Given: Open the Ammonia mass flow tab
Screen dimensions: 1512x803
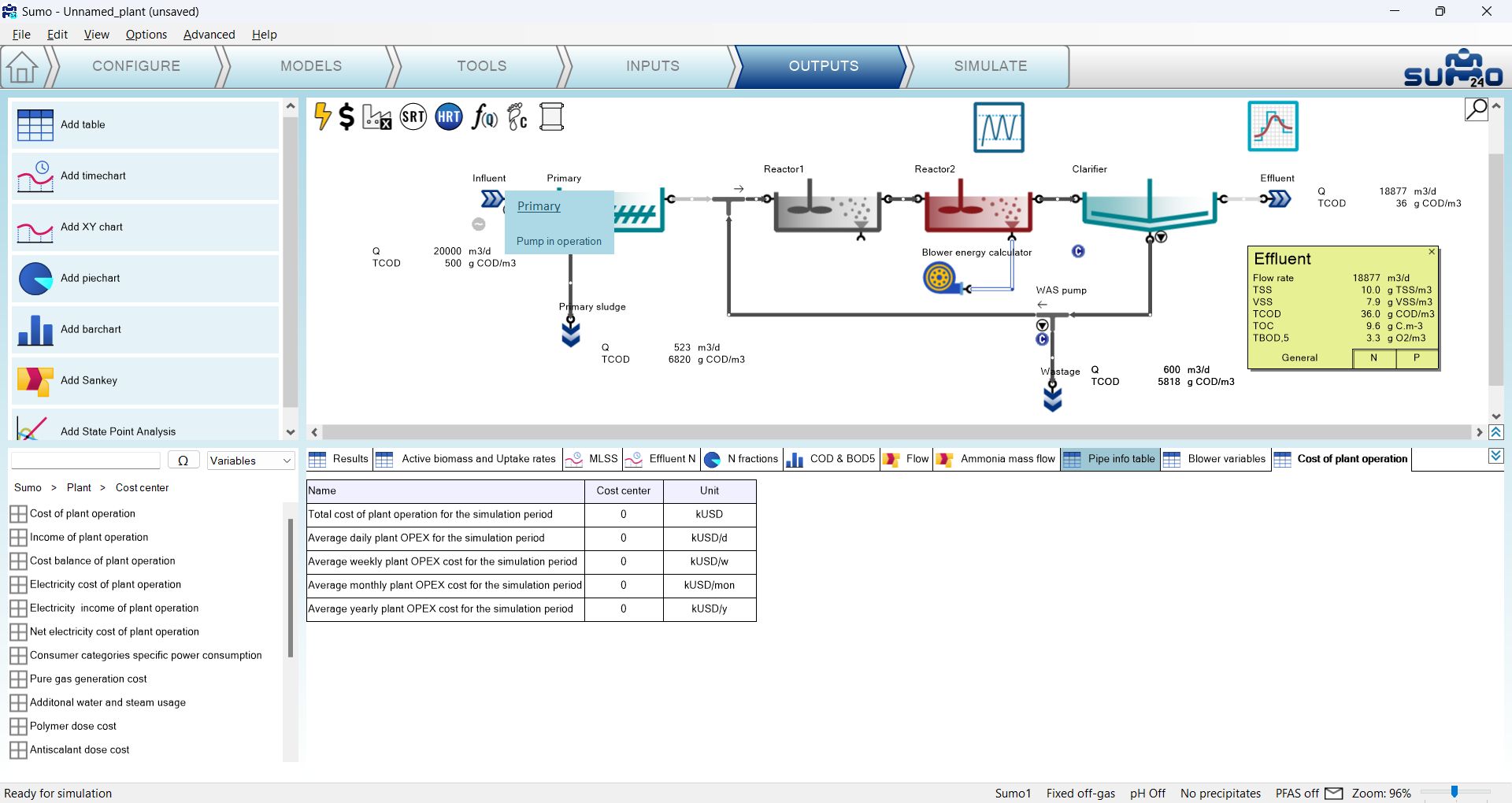Looking at the screenshot, I should click(x=996, y=459).
